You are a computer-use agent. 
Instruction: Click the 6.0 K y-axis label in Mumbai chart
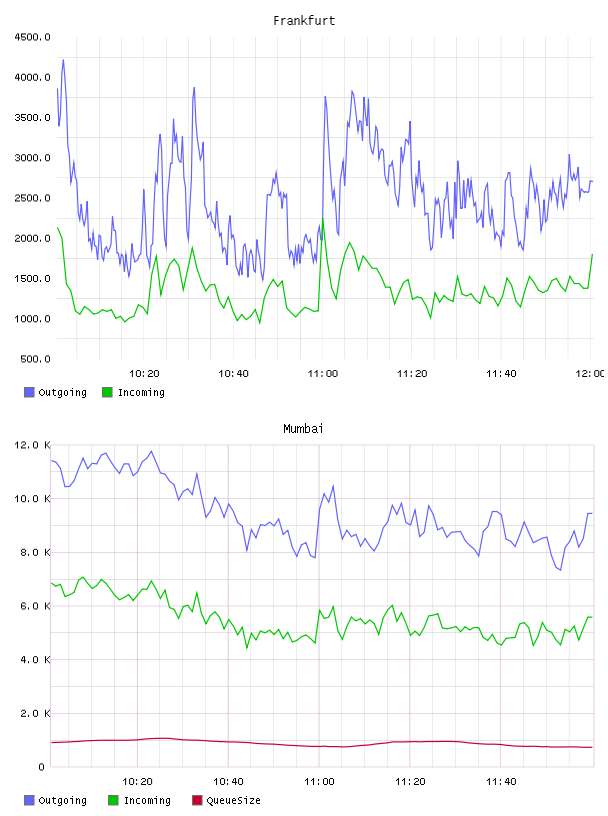(x=35, y=606)
